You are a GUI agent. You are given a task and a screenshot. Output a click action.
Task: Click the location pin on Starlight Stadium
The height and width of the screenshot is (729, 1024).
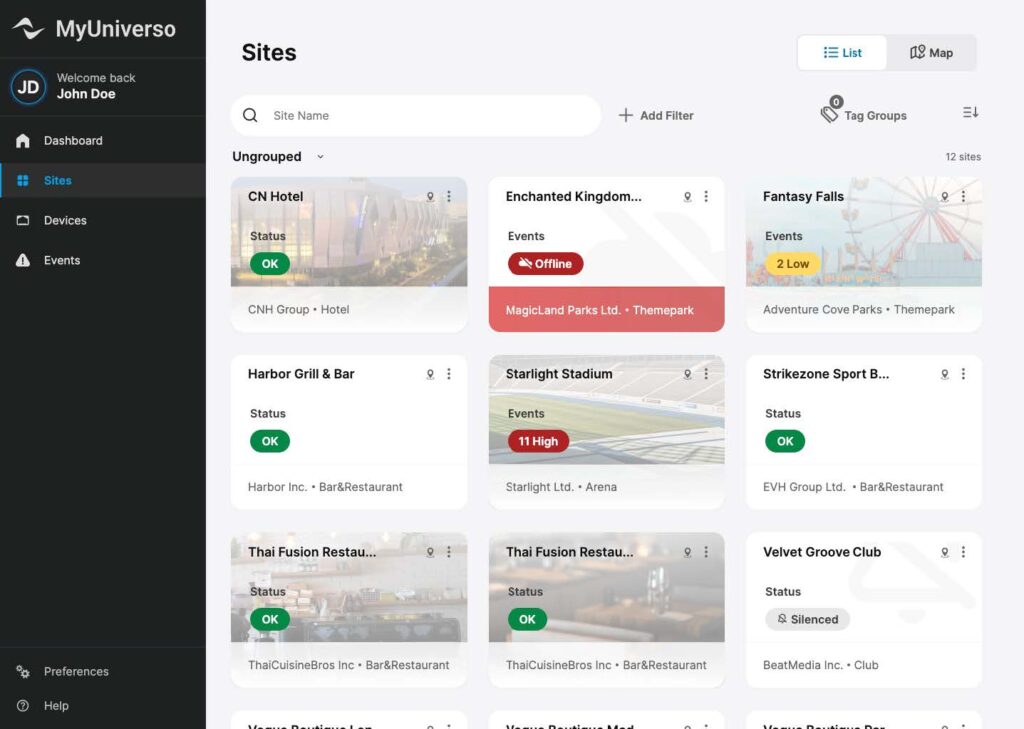[x=688, y=374]
